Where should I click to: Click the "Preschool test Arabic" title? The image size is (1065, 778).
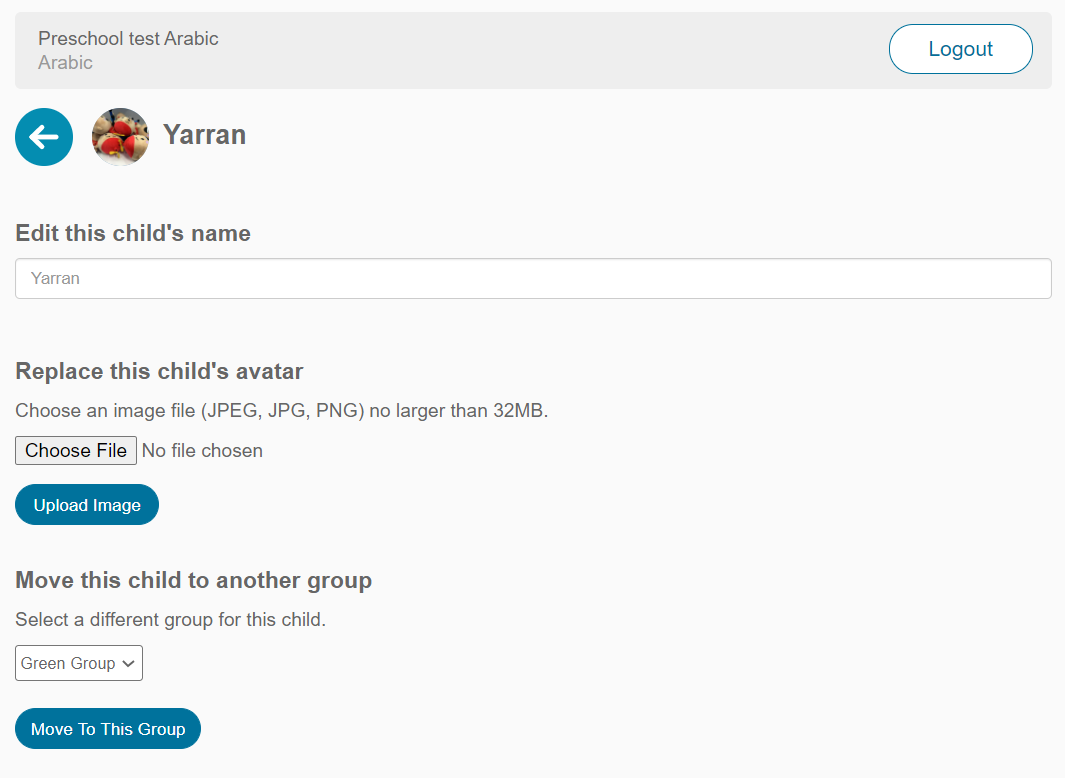128,39
